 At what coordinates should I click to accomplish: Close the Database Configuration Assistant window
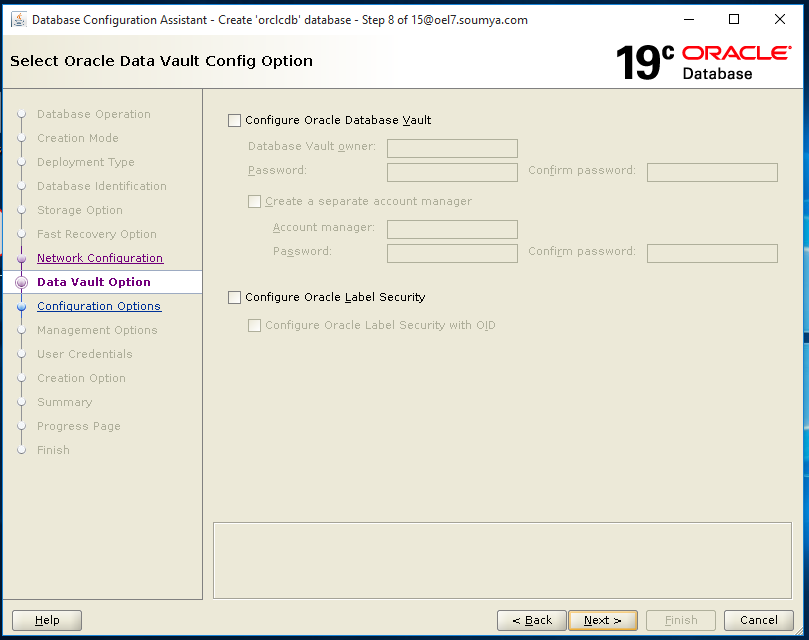coord(780,20)
